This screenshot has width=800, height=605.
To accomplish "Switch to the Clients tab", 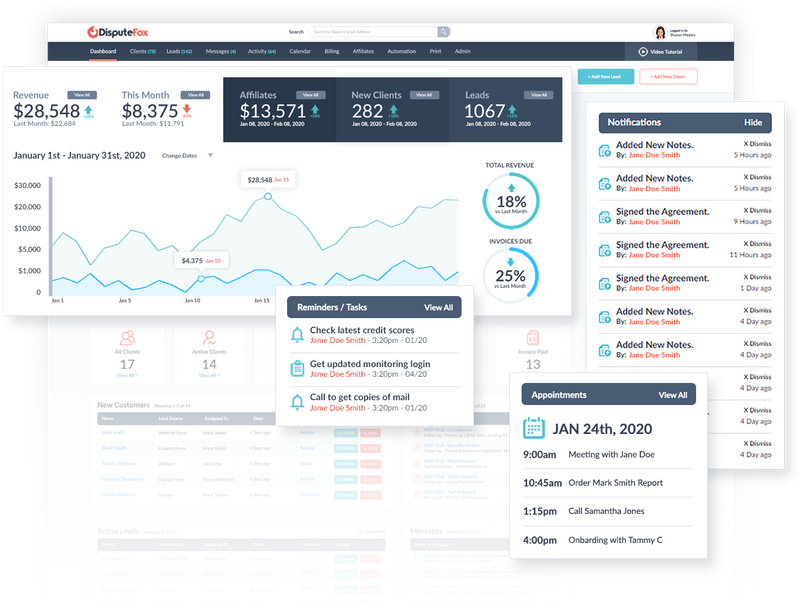I will pyautogui.click(x=136, y=50).
